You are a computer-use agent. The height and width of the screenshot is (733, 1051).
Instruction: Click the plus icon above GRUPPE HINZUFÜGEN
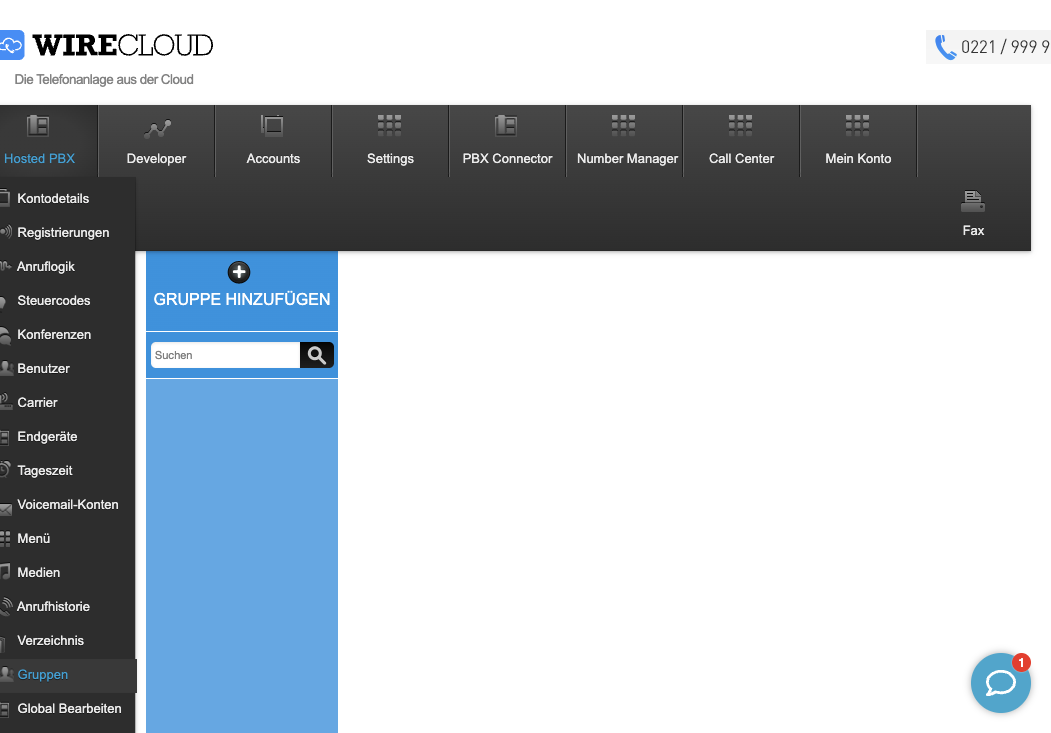238,271
